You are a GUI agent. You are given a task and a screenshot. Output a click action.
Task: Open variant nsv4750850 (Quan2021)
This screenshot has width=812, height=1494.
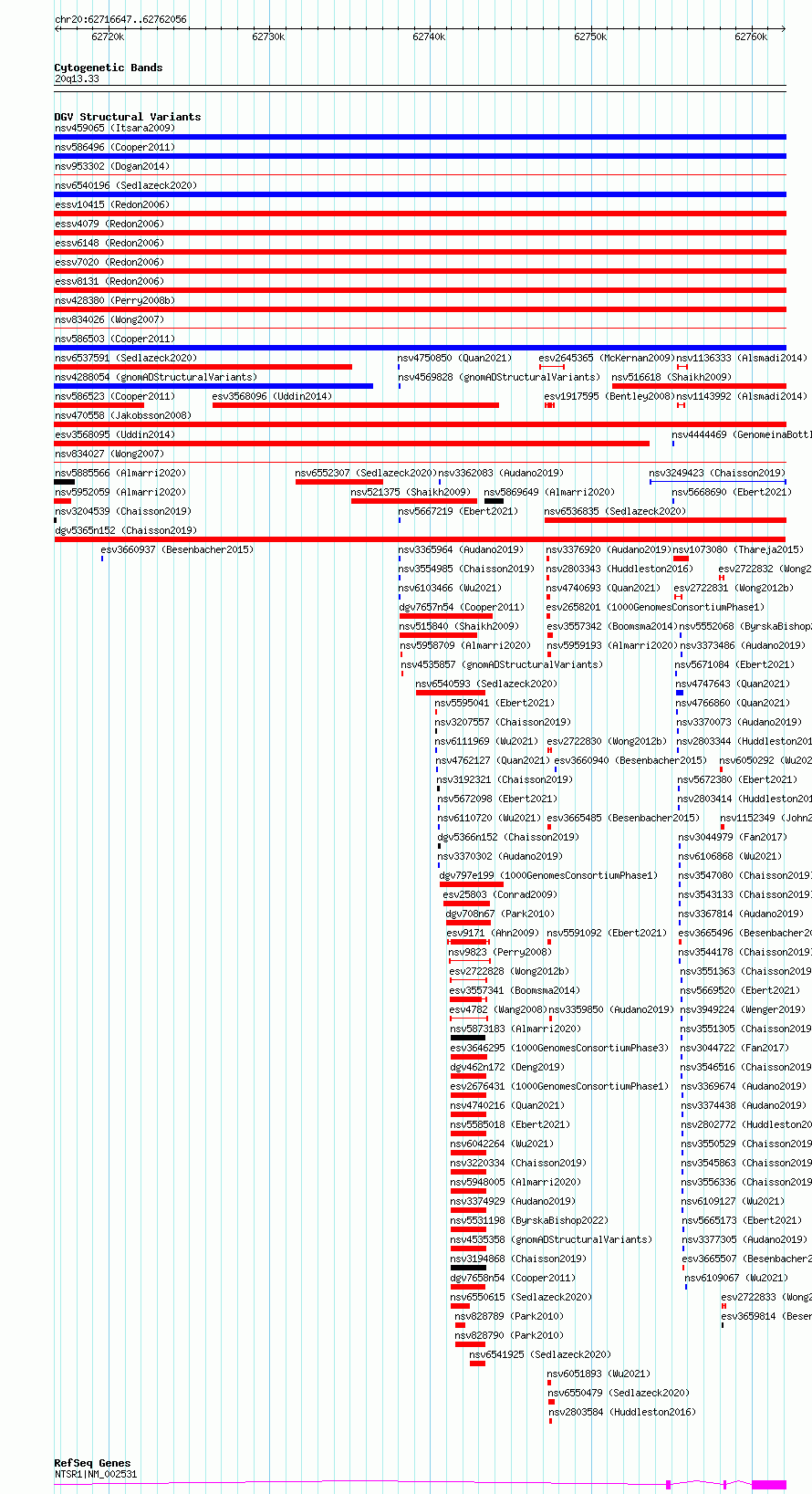point(455,358)
